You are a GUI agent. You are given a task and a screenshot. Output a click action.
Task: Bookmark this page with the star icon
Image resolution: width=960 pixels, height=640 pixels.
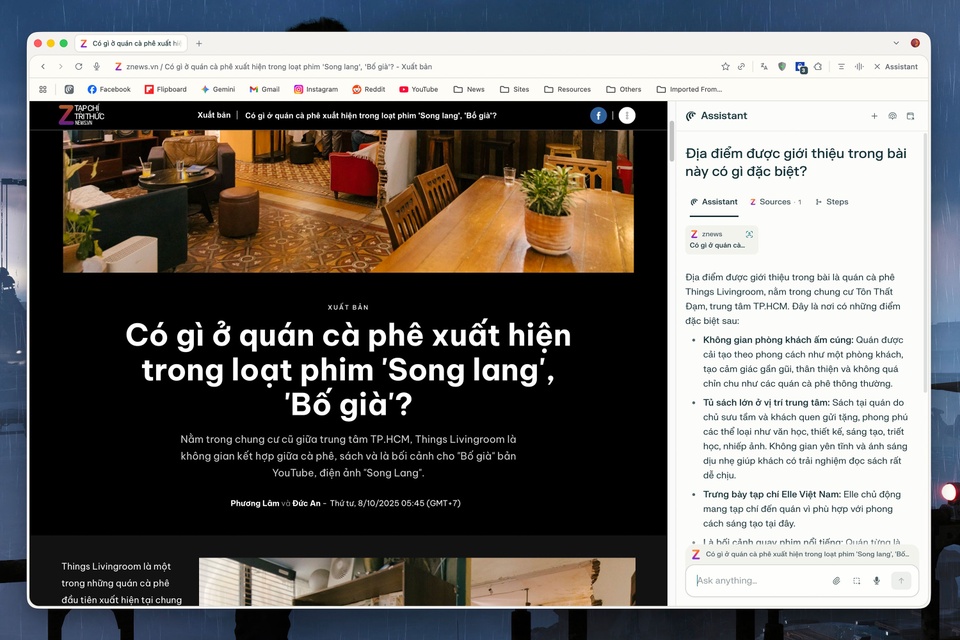tap(726, 66)
